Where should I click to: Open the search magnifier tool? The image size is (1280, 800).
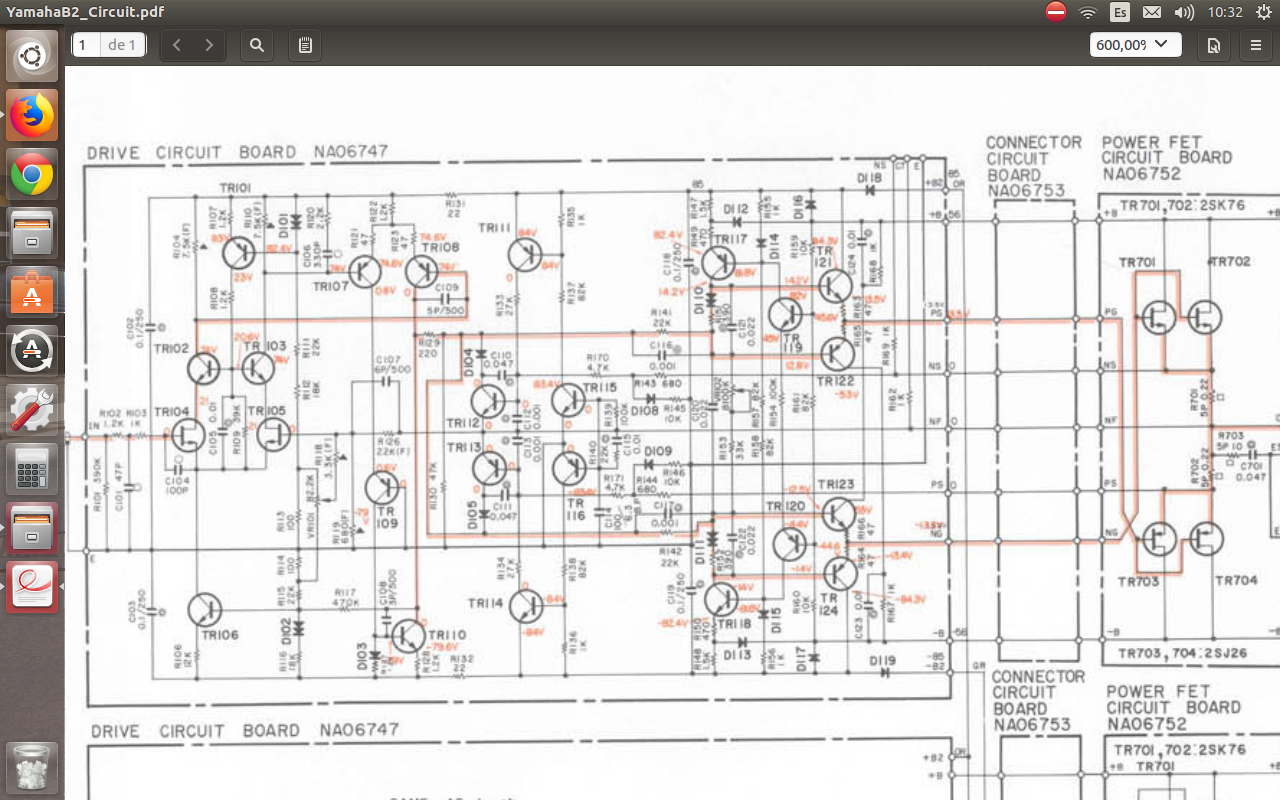click(257, 45)
